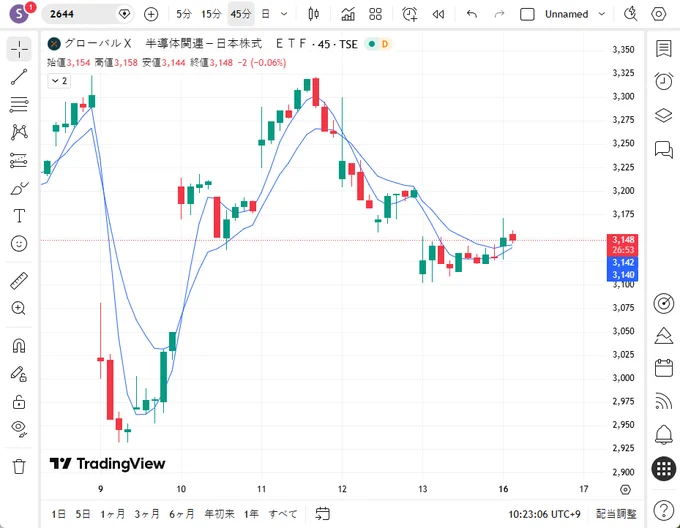680x528 pixels.
Task: Open the layout setup square icon
Action: tap(527, 14)
